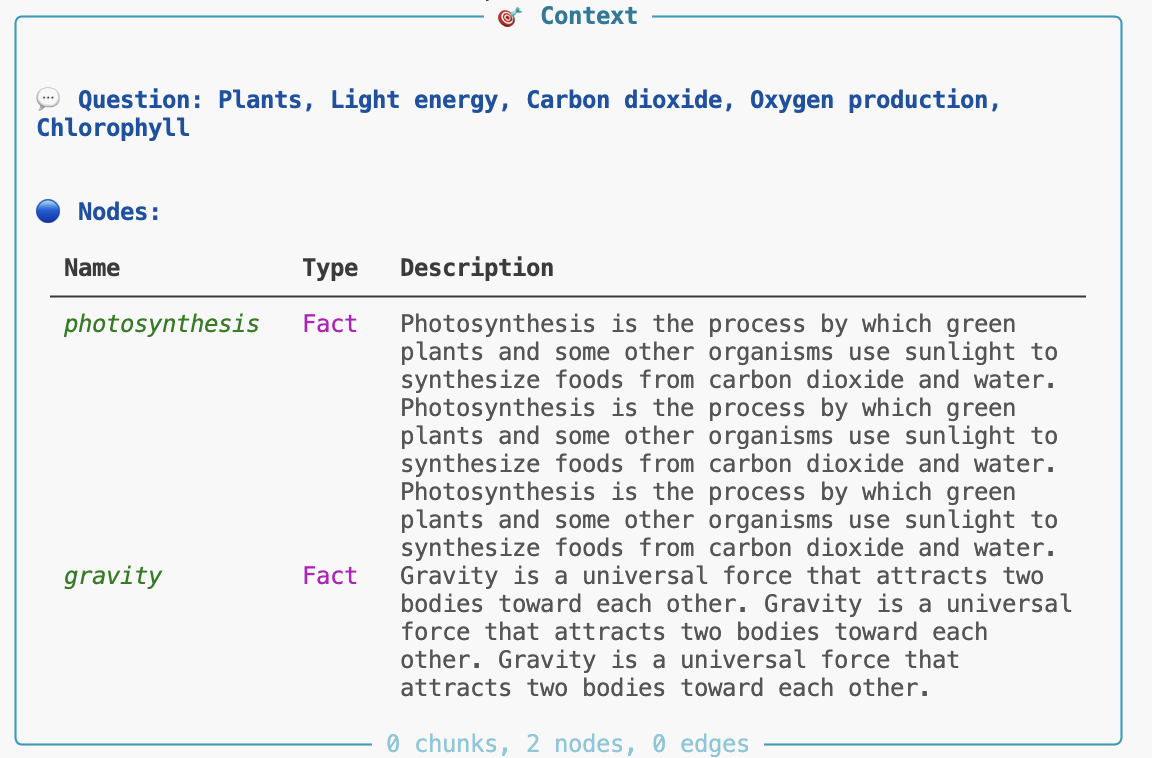
Task: Click the Type column header
Action: pyautogui.click(x=330, y=268)
